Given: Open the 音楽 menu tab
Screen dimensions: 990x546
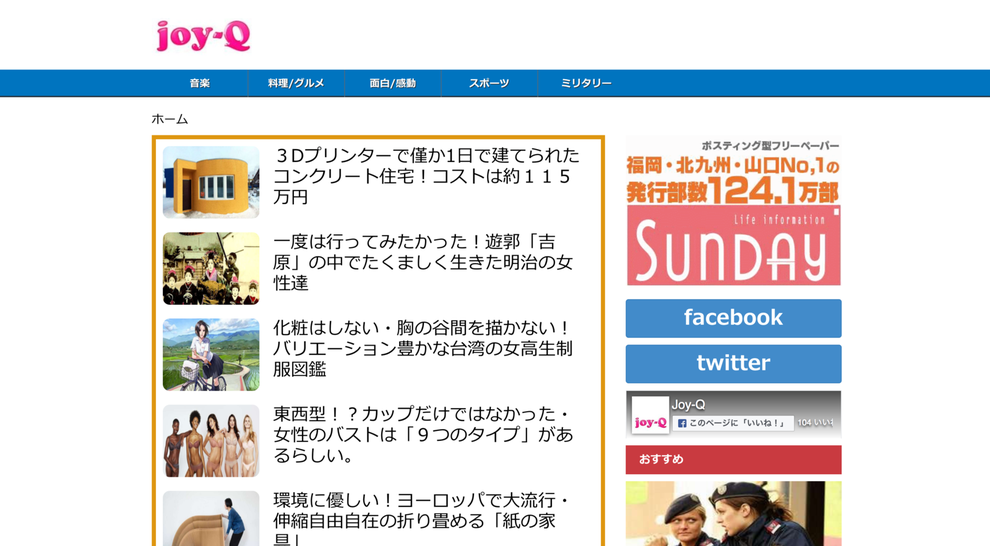Looking at the screenshot, I should (199, 83).
